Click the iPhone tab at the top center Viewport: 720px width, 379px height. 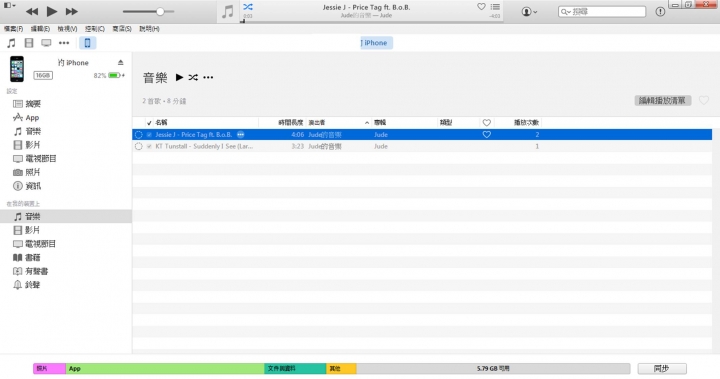click(376, 43)
